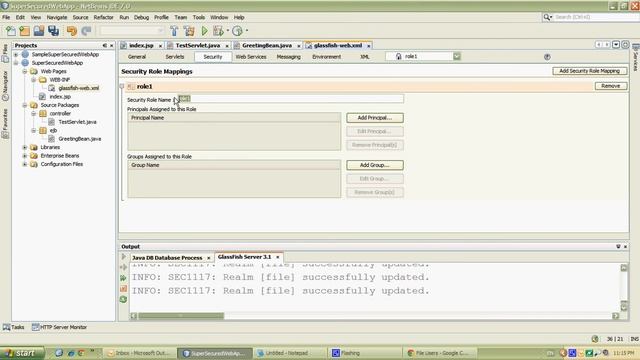Close the GlassFish Server 3.1 output tab
This screenshot has width=640, height=360.
278,257
